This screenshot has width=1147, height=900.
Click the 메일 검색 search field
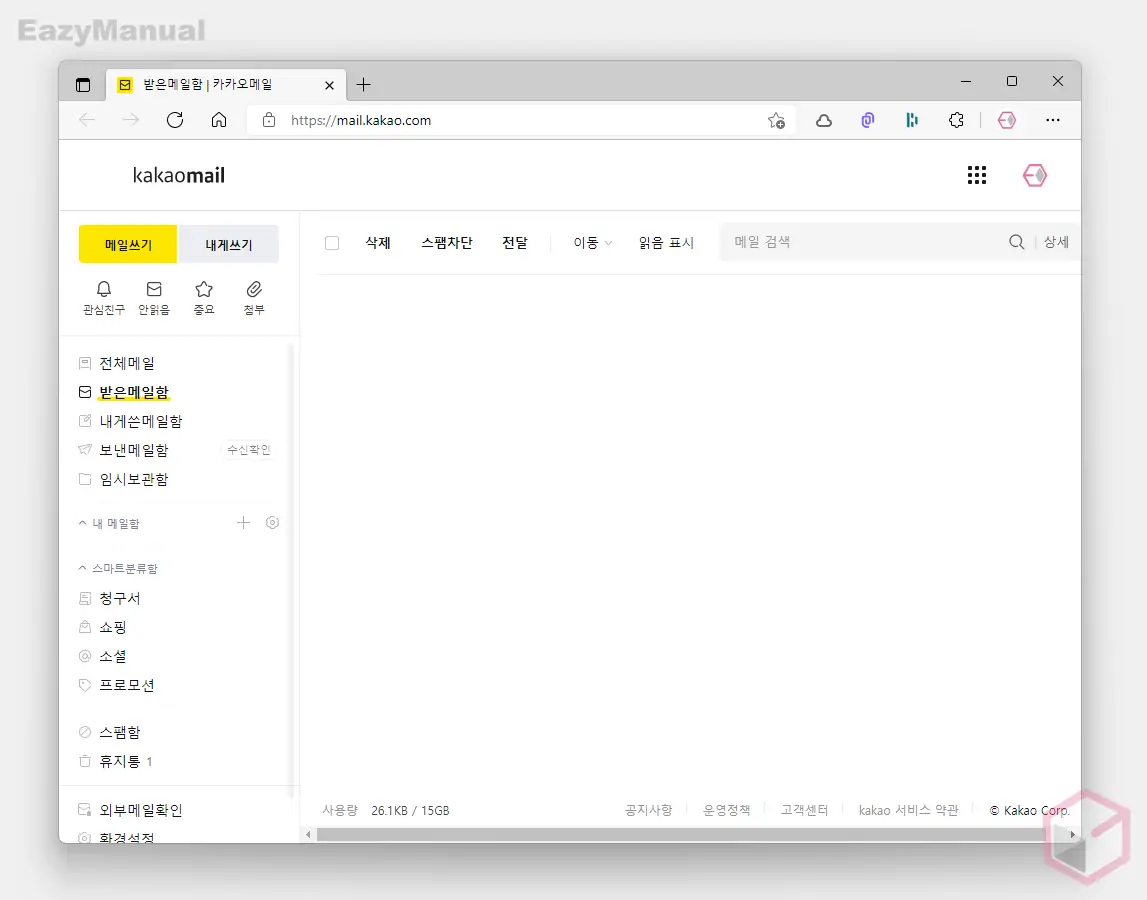point(863,242)
